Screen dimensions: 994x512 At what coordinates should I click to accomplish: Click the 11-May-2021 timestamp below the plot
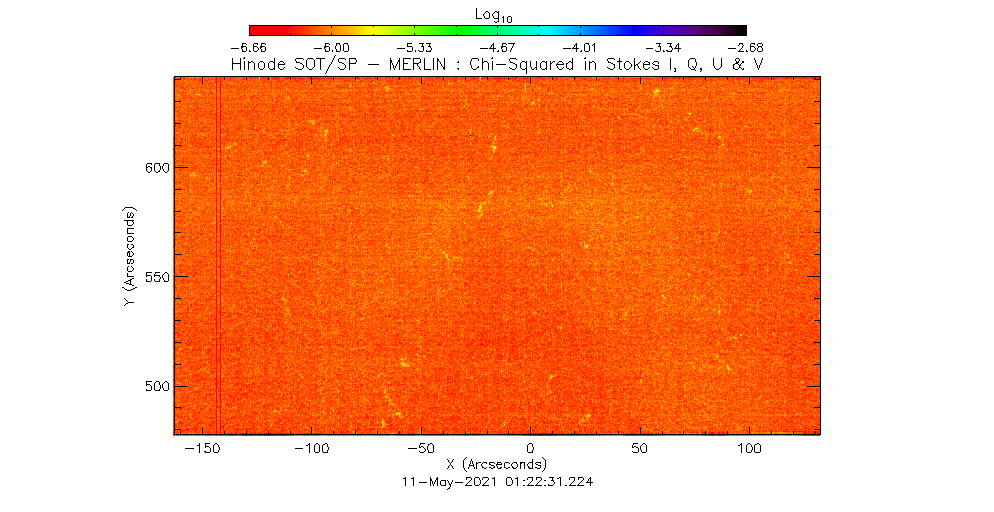[497, 481]
